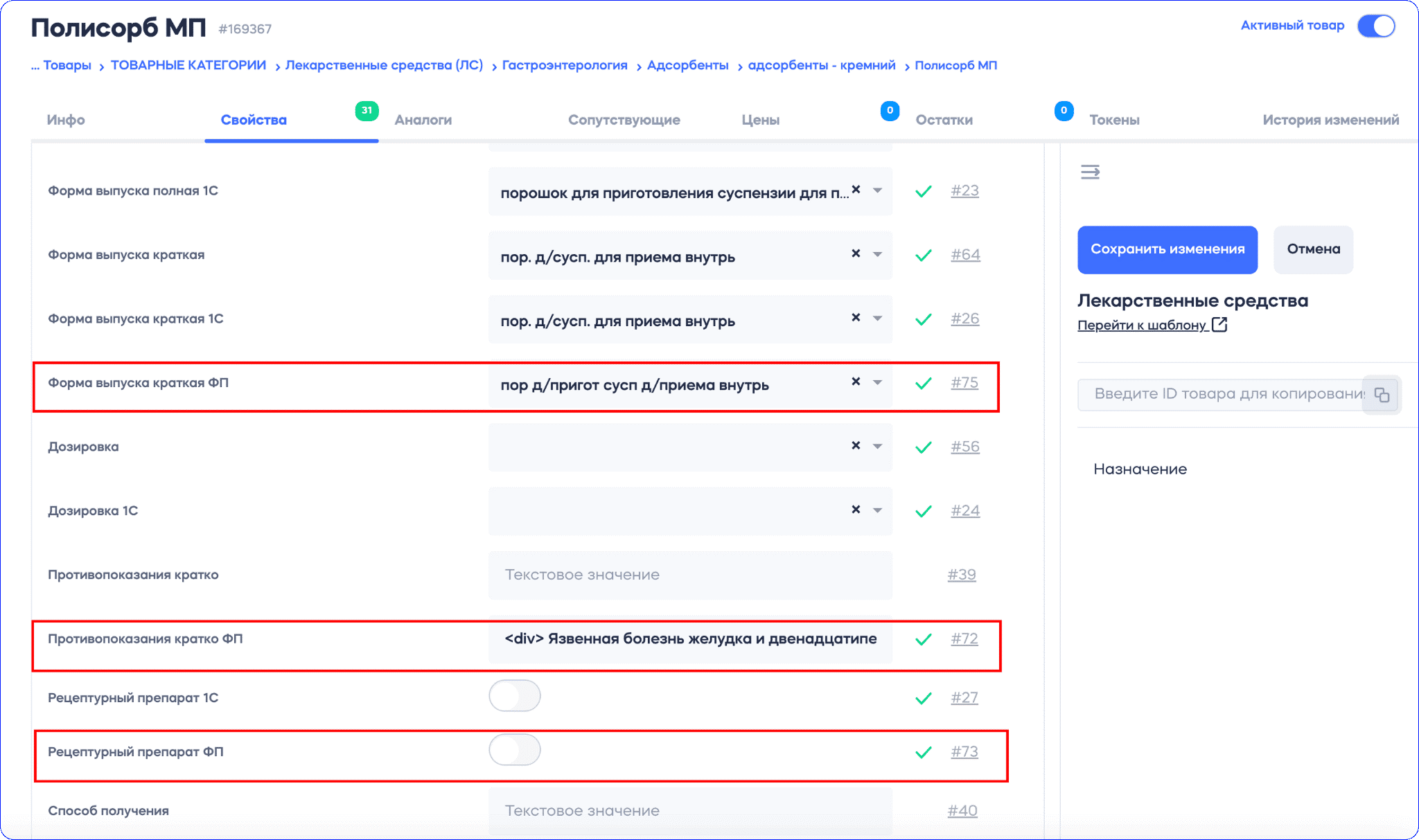Image resolution: width=1419 pixels, height=840 pixels.
Task: Clear the Форма выпуска полная 1С value
Action: (856, 190)
